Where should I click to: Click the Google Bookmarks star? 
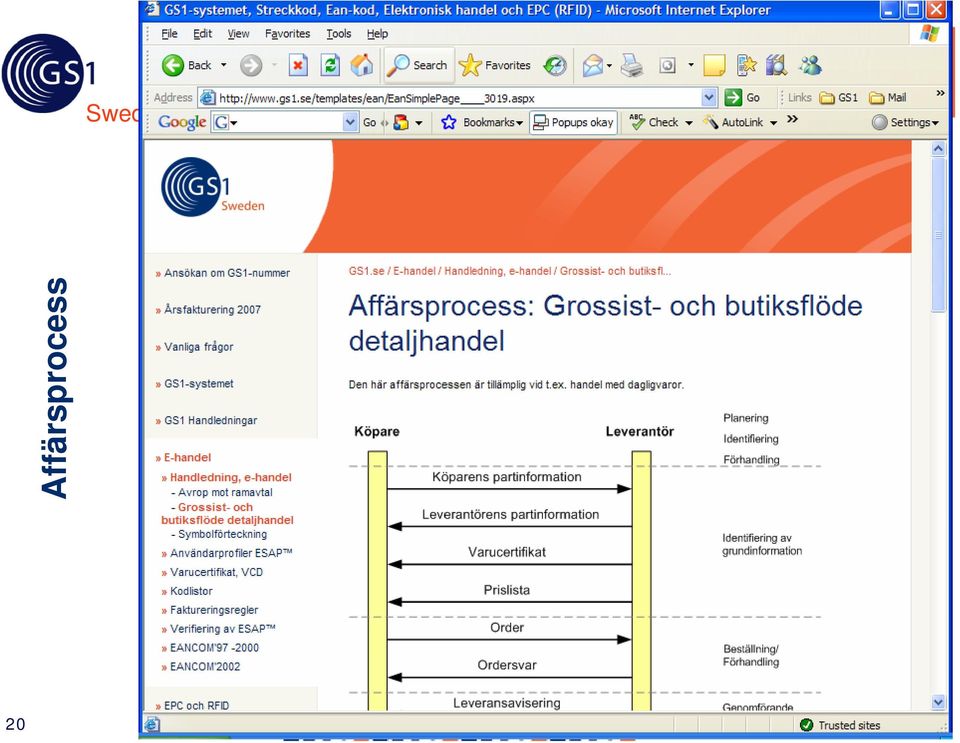[x=449, y=122]
